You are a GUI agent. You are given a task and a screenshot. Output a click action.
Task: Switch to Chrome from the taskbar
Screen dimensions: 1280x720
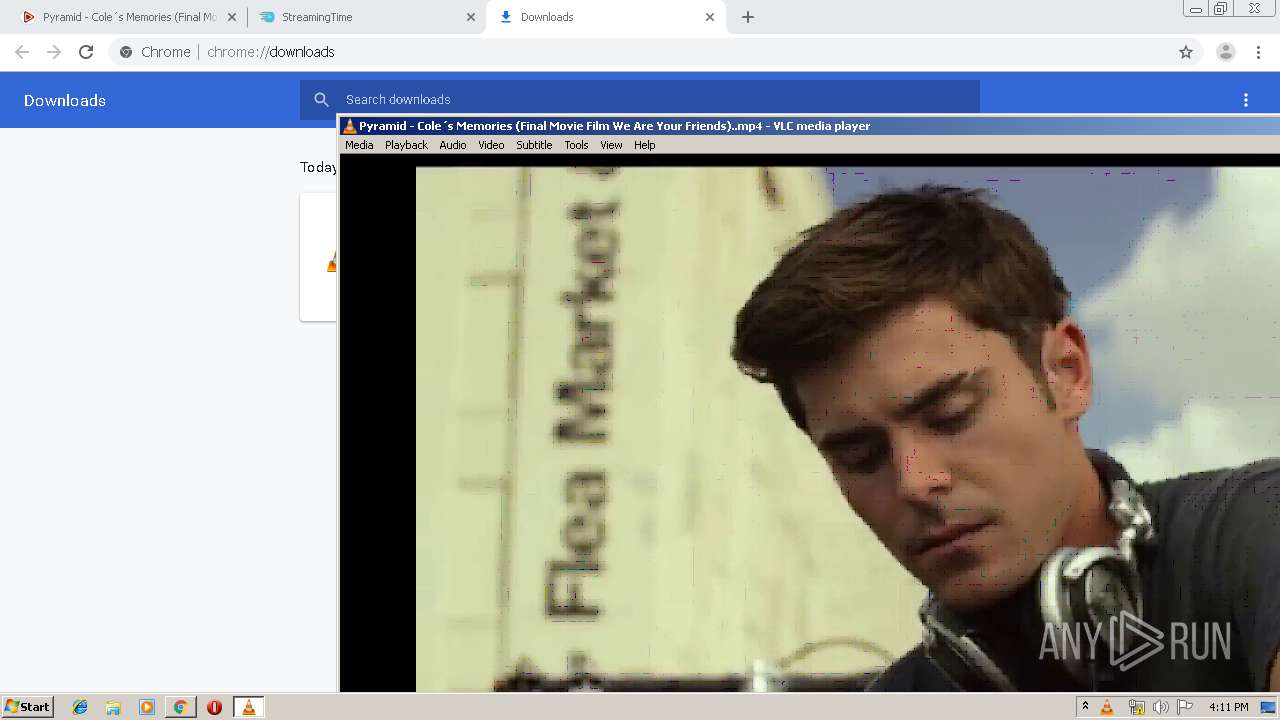click(x=180, y=707)
